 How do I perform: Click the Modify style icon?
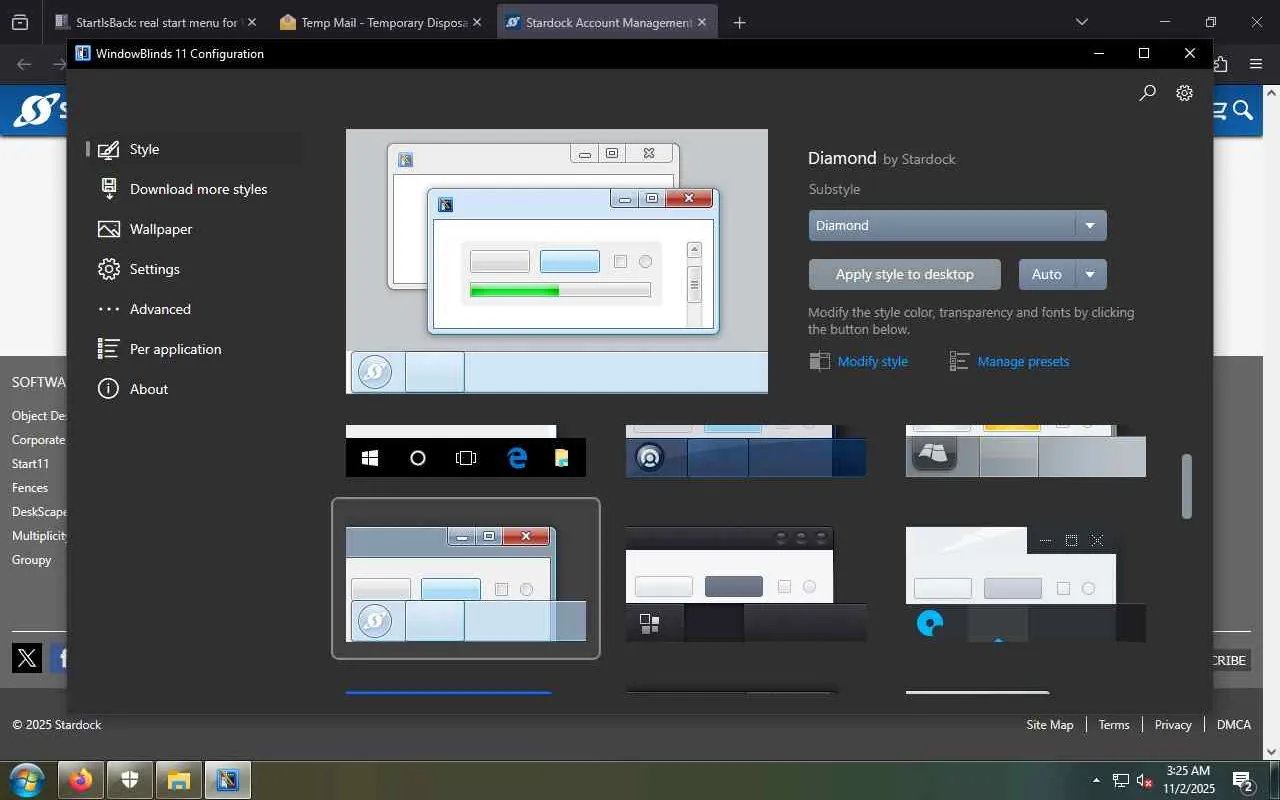[x=819, y=361]
